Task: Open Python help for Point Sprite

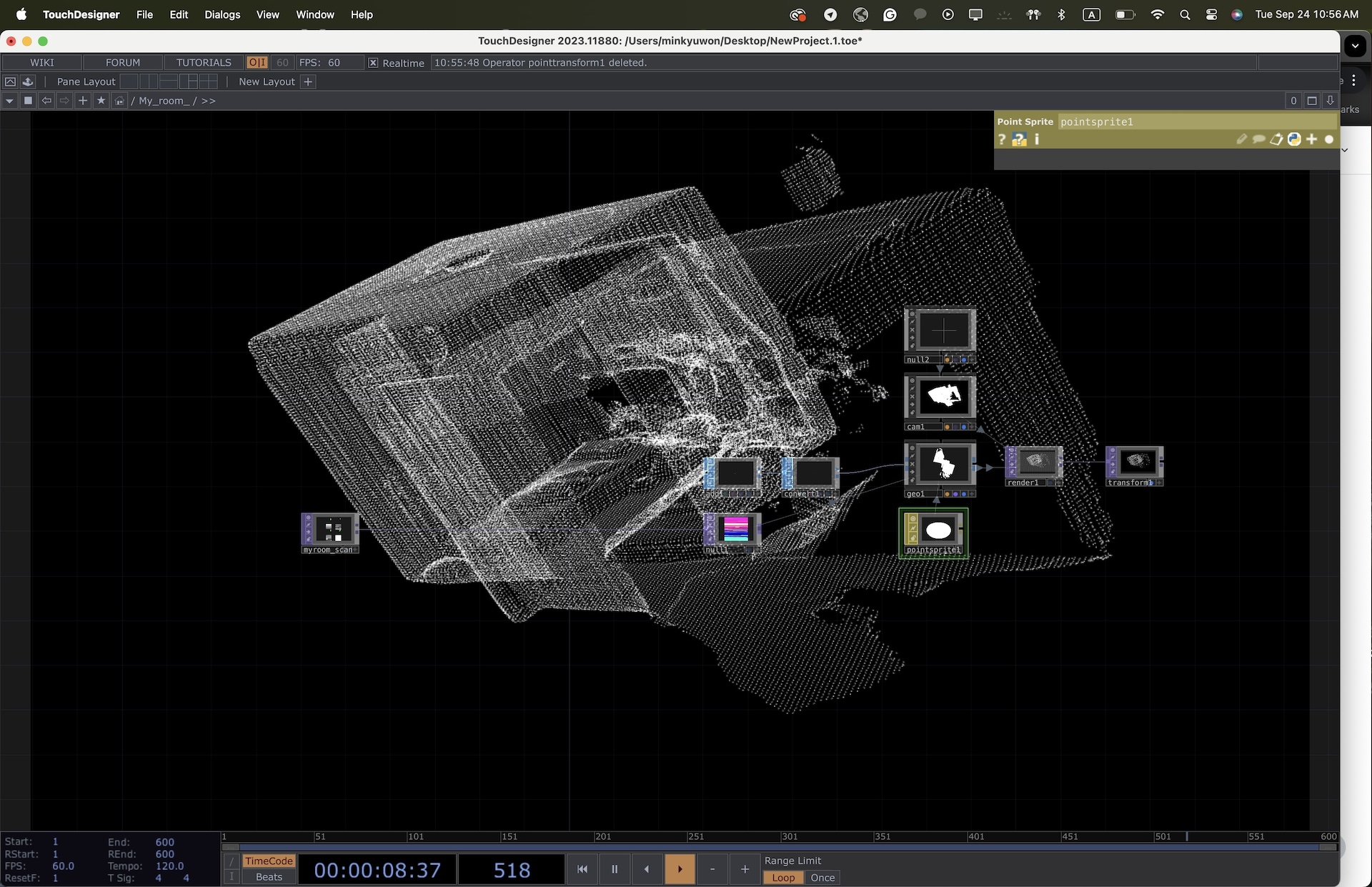Action: (x=1019, y=139)
